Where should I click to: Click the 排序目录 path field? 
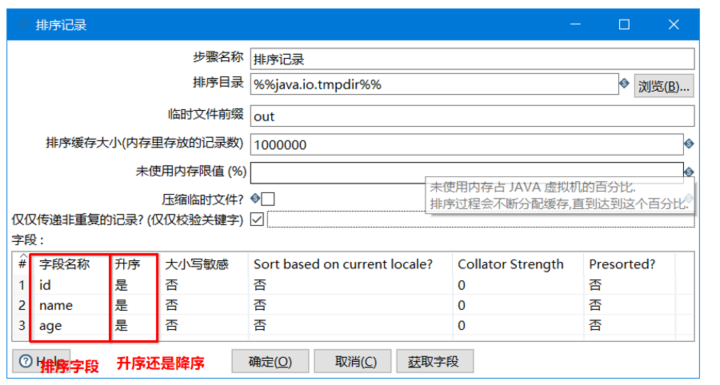[434, 84]
